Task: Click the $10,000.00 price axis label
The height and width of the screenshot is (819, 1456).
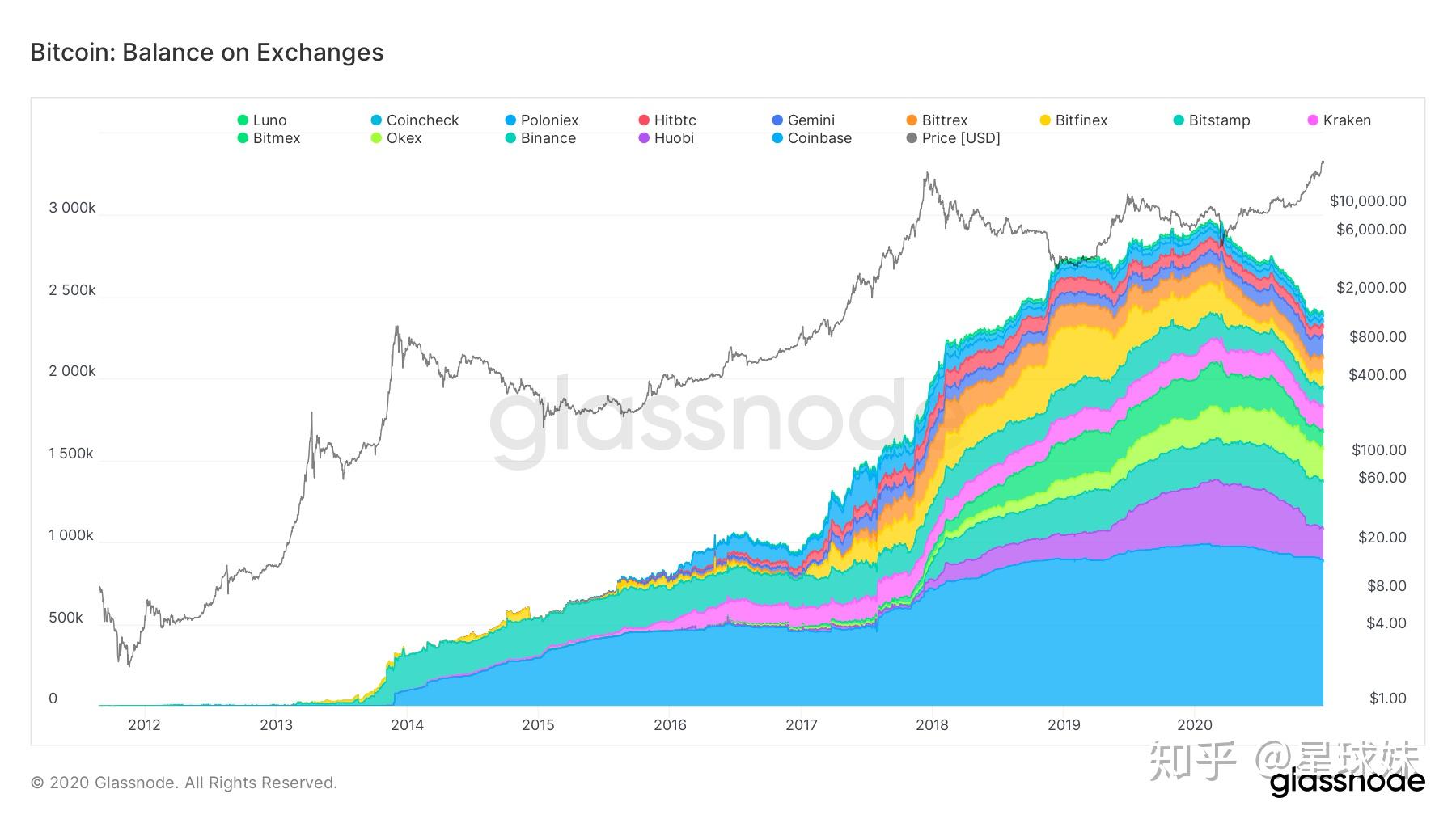Action: point(1368,201)
